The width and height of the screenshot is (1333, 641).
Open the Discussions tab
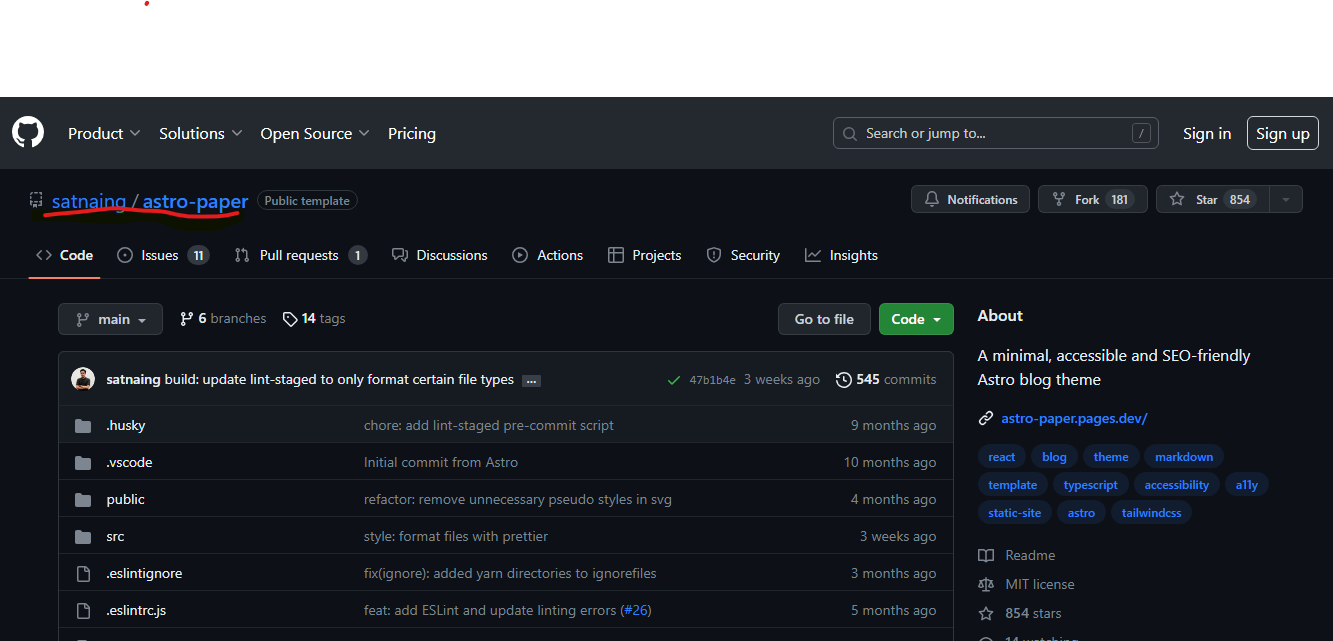point(440,255)
